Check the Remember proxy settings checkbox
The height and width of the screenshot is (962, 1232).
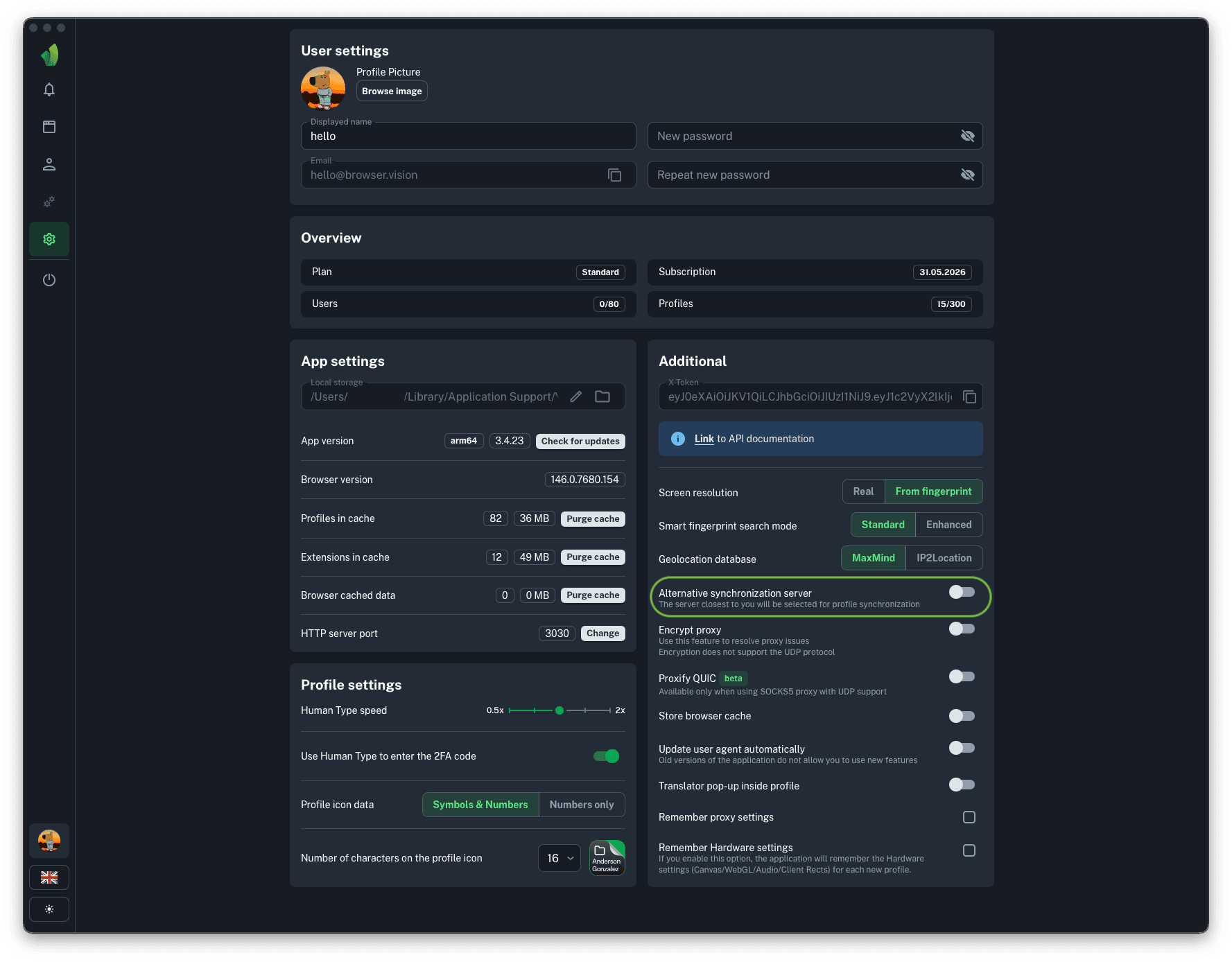point(969,817)
